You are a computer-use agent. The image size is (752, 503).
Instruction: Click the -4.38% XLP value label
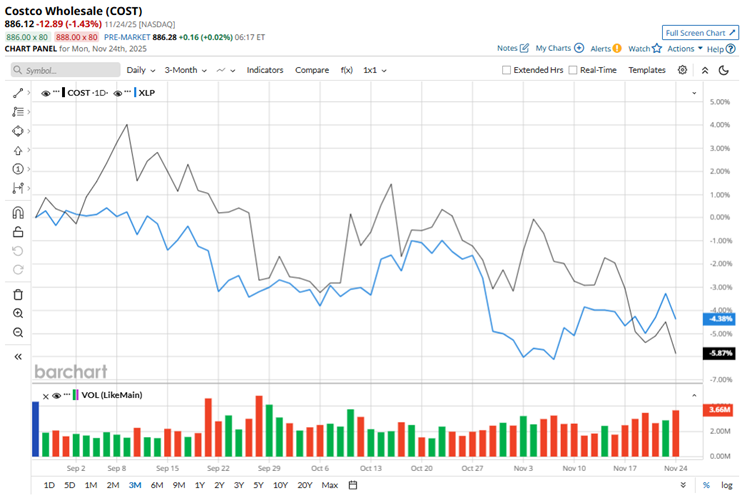tap(719, 319)
